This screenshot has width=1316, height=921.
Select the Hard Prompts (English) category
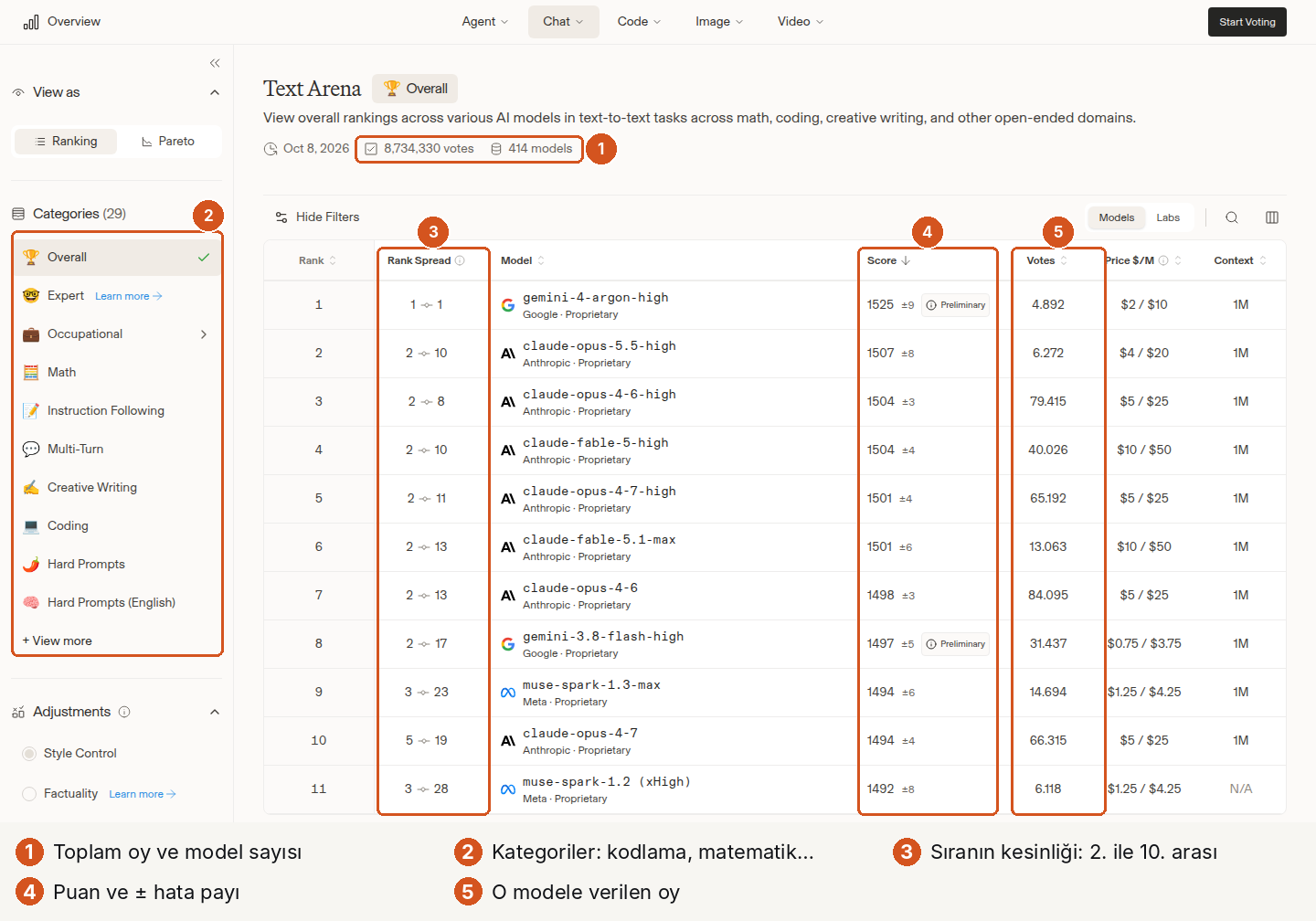point(117,603)
